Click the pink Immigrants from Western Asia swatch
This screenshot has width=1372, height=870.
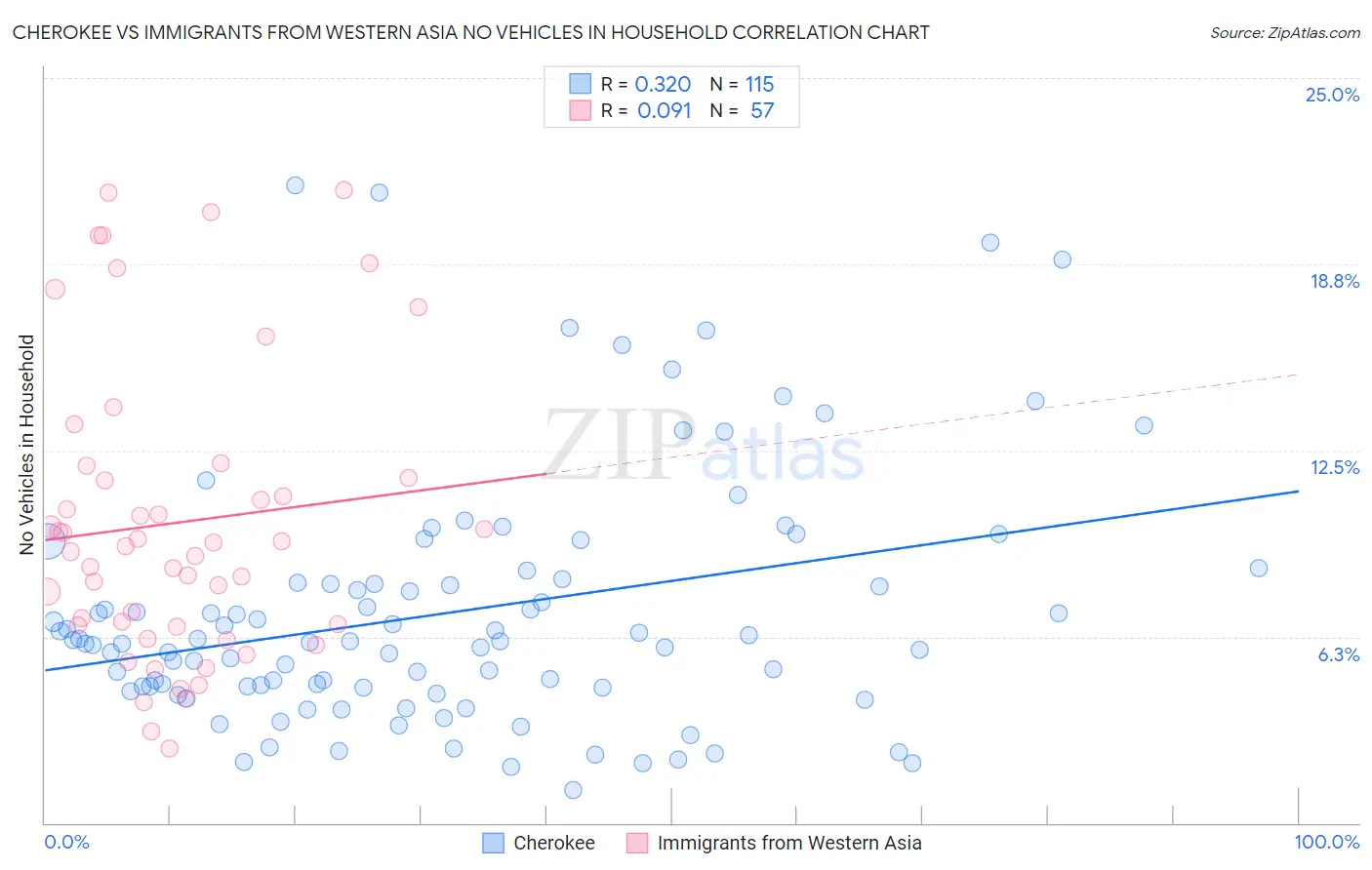pyautogui.click(x=637, y=843)
